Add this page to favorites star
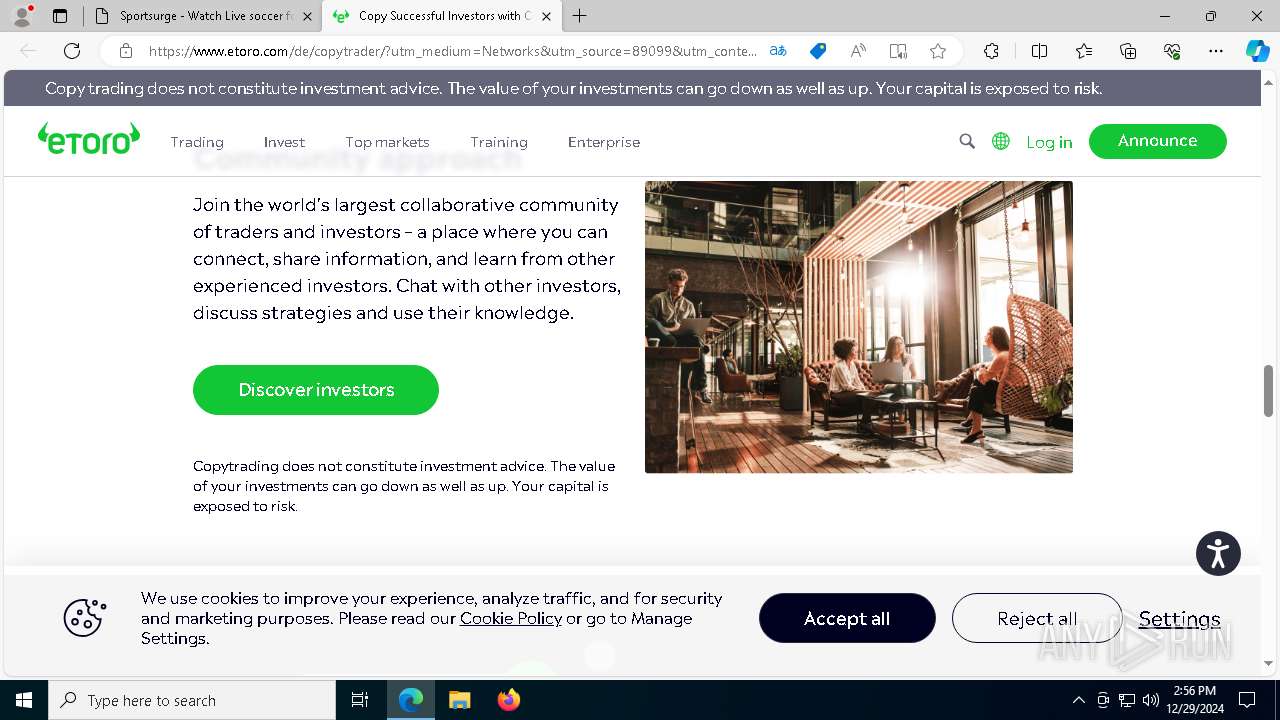Screen dimensions: 1280x720 point(938,51)
